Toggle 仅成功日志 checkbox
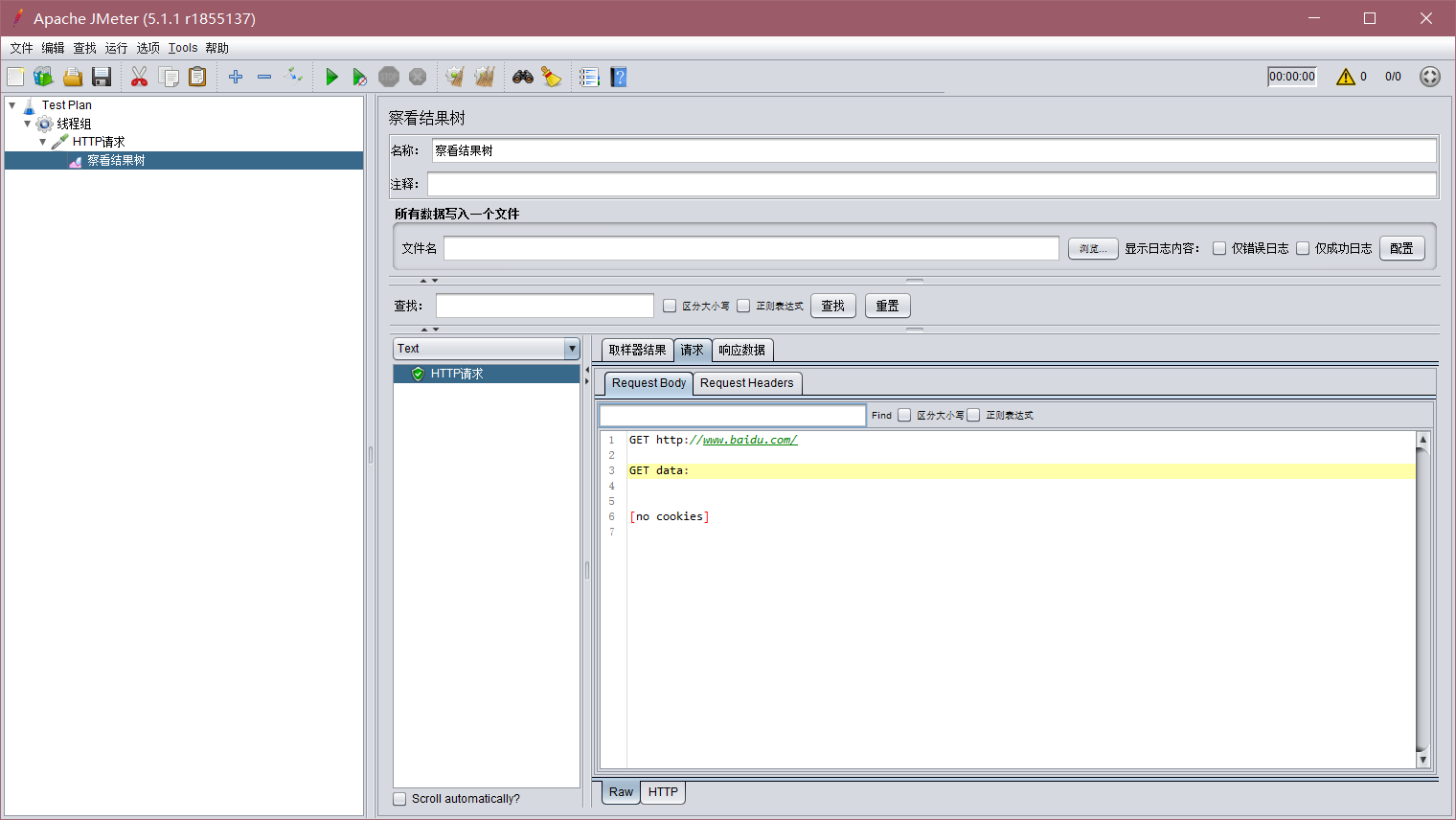The height and width of the screenshot is (820, 1456). pyautogui.click(x=1303, y=248)
